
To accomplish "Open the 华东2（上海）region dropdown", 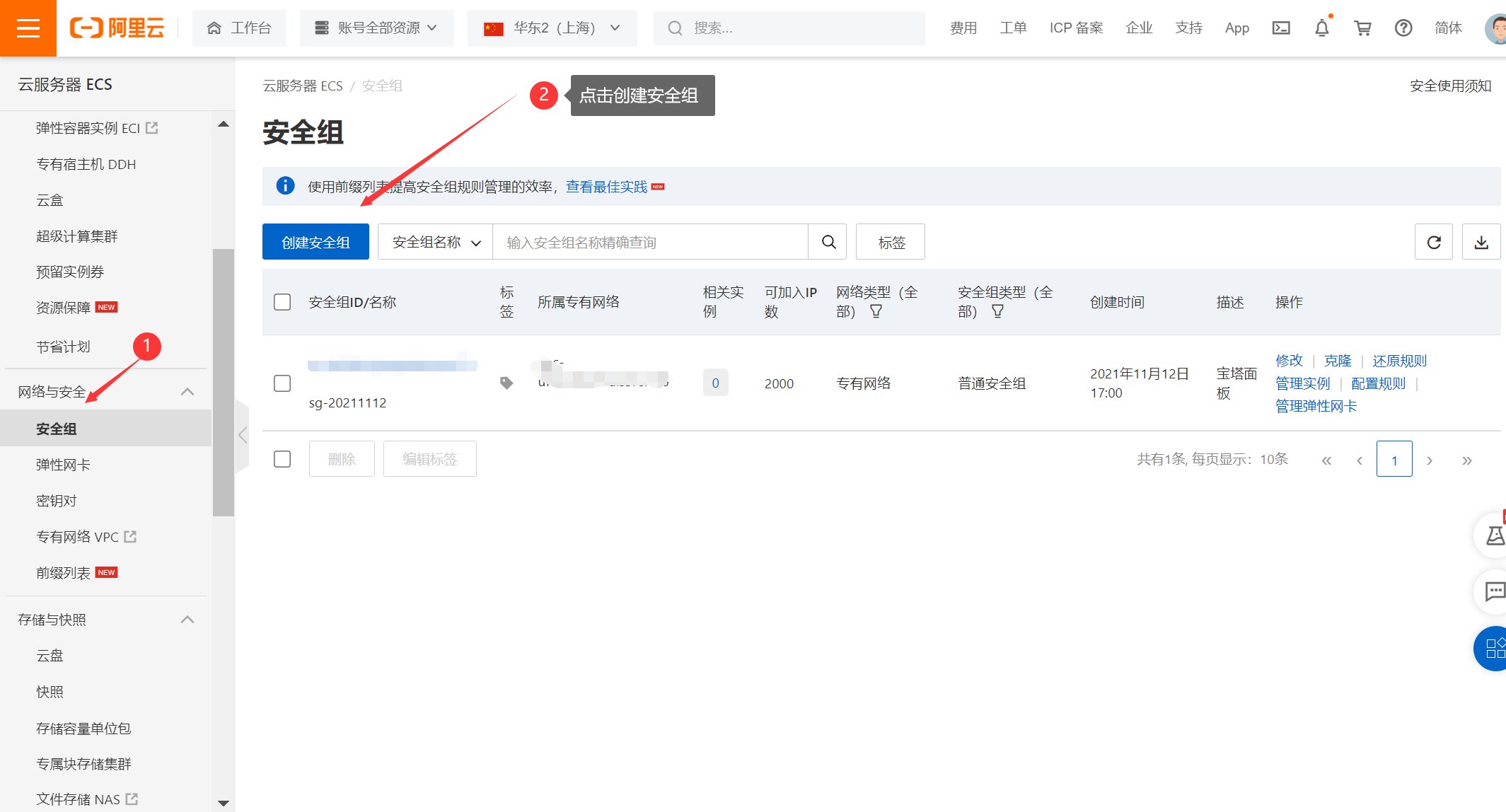I will pyautogui.click(x=552, y=28).
